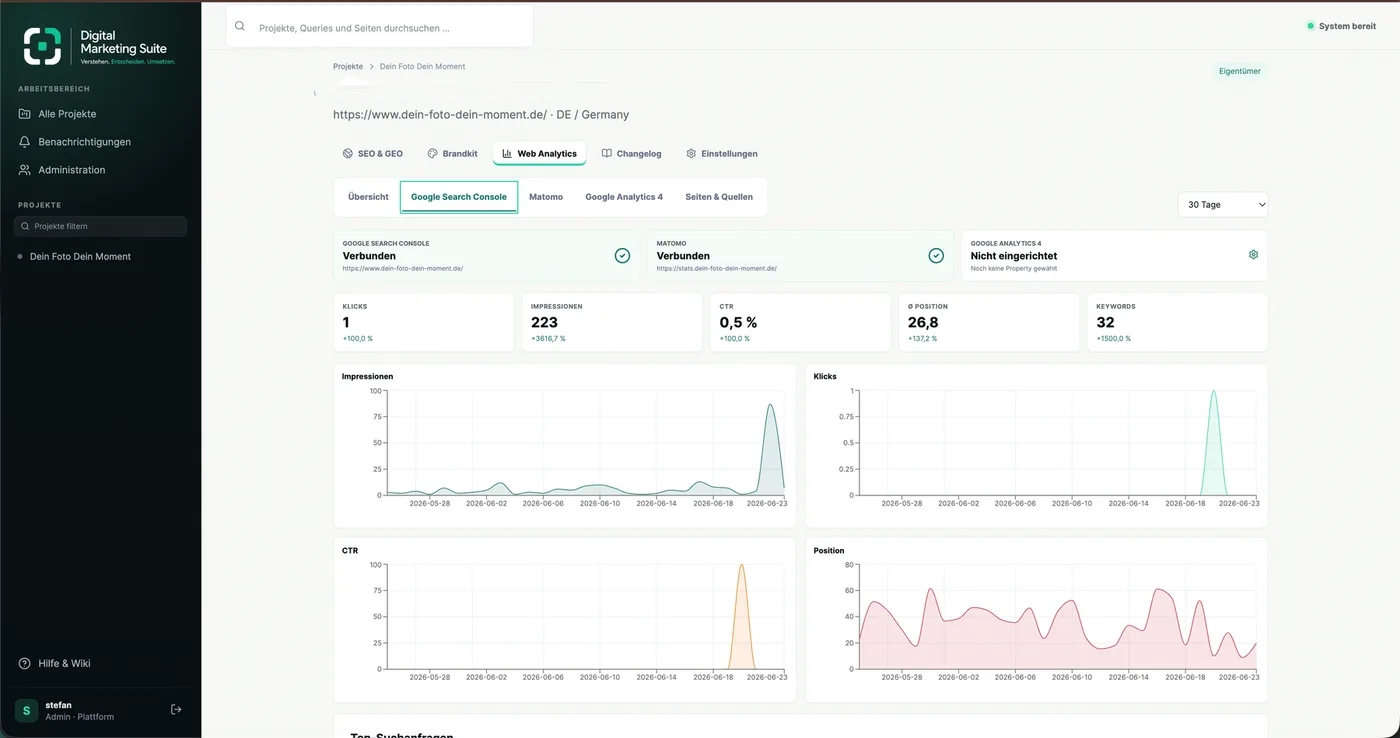The width and height of the screenshot is (1400, 738).
Task: Click the Klicks chart title
Action: (825, 377)
